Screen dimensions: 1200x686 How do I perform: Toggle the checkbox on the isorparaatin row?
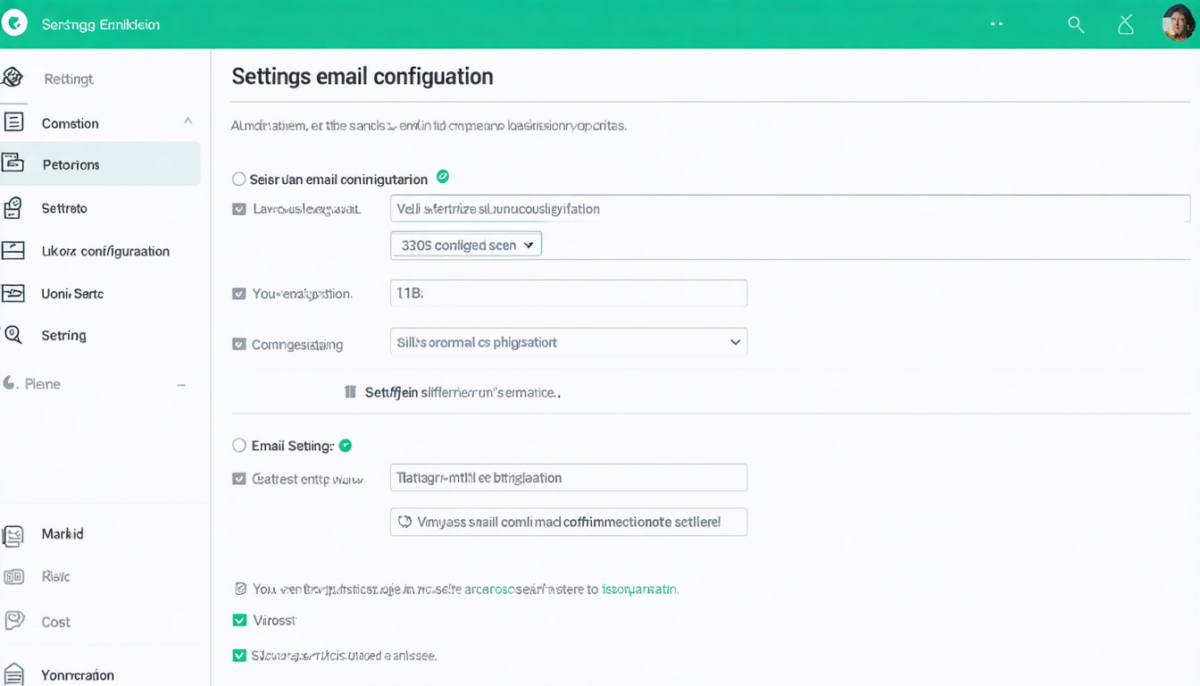[x=239, y=589]
